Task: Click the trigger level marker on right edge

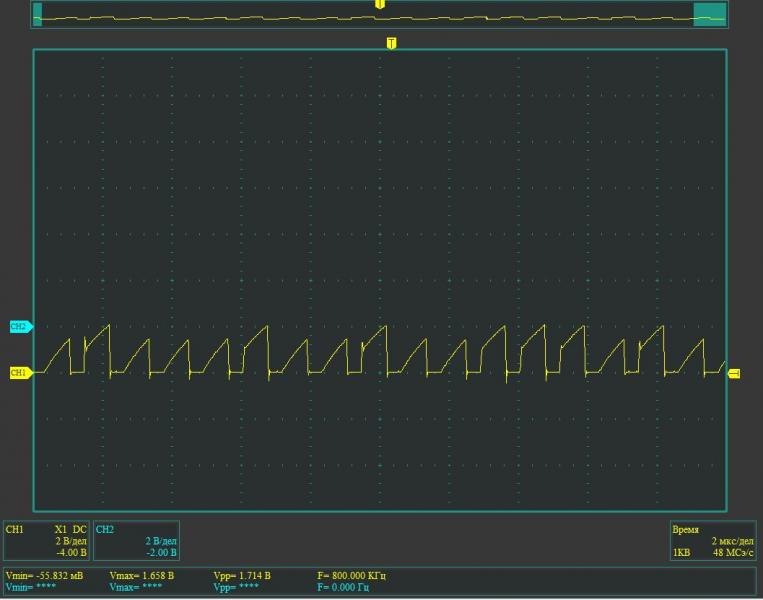Action: (x=734, y=373)
